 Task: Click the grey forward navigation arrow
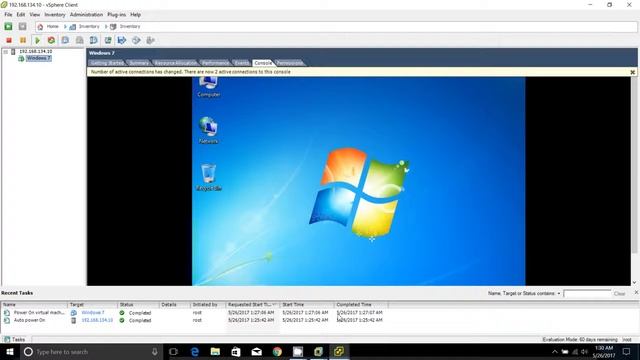[x=22, y=27]
